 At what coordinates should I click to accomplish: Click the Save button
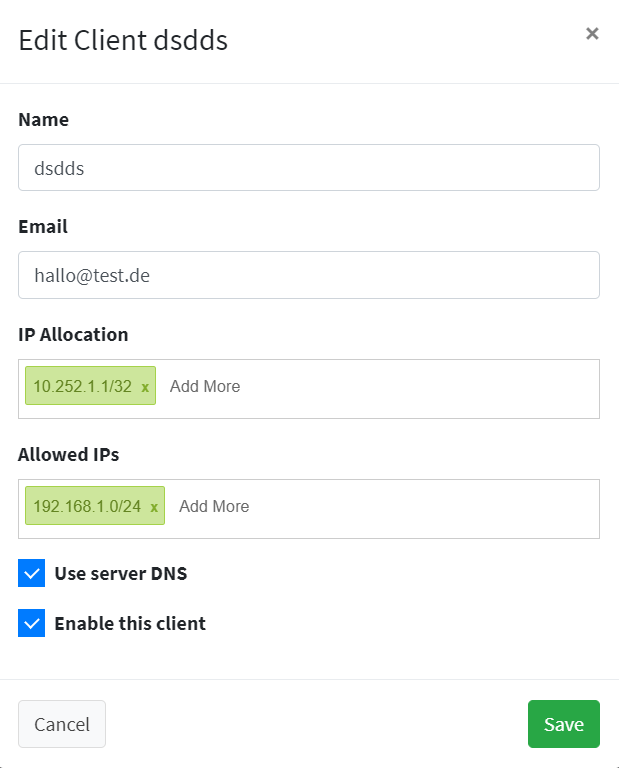click(x=564, y=724)
